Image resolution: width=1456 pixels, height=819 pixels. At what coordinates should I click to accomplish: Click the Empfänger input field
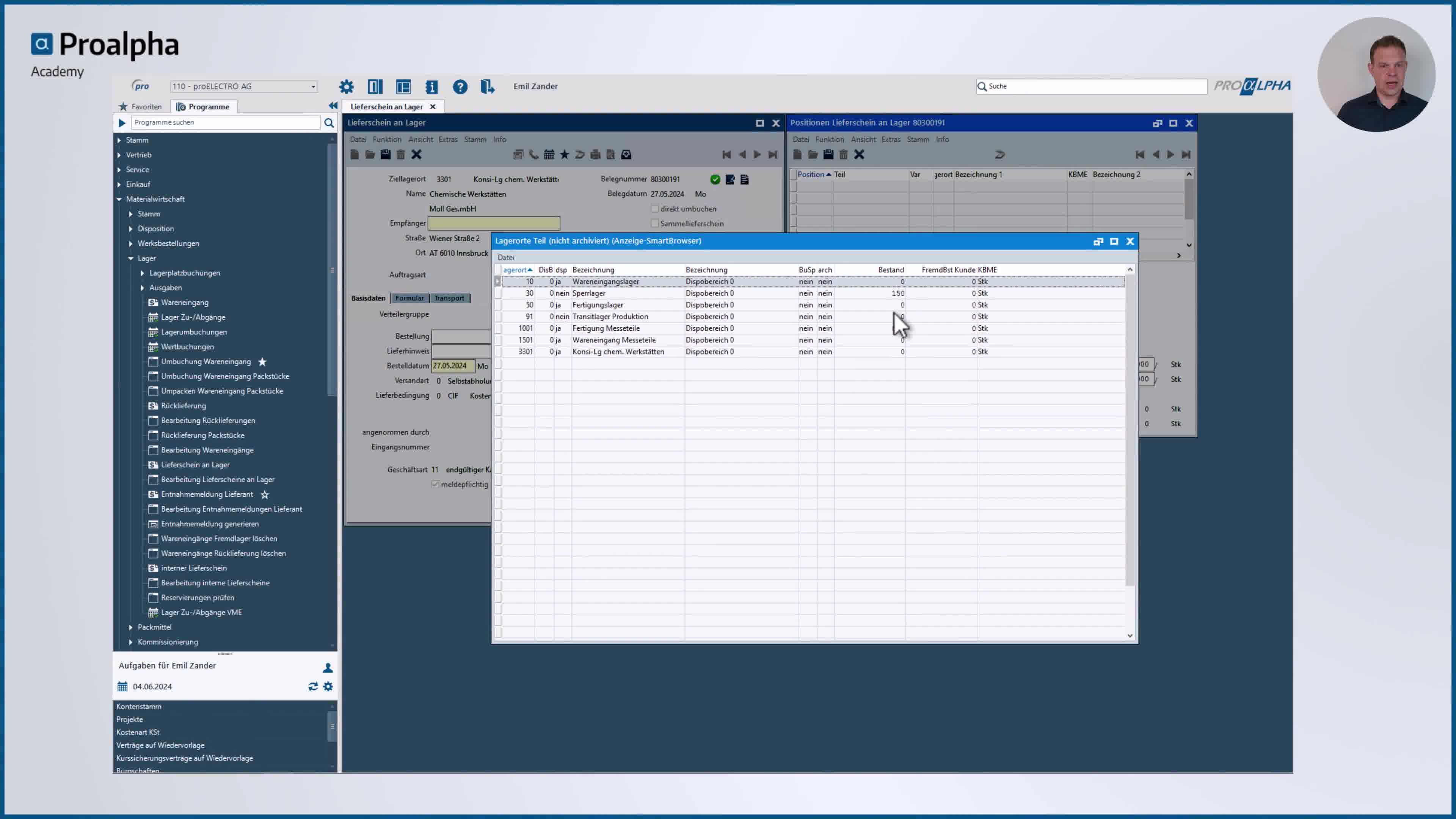click(x=493, y=223)
